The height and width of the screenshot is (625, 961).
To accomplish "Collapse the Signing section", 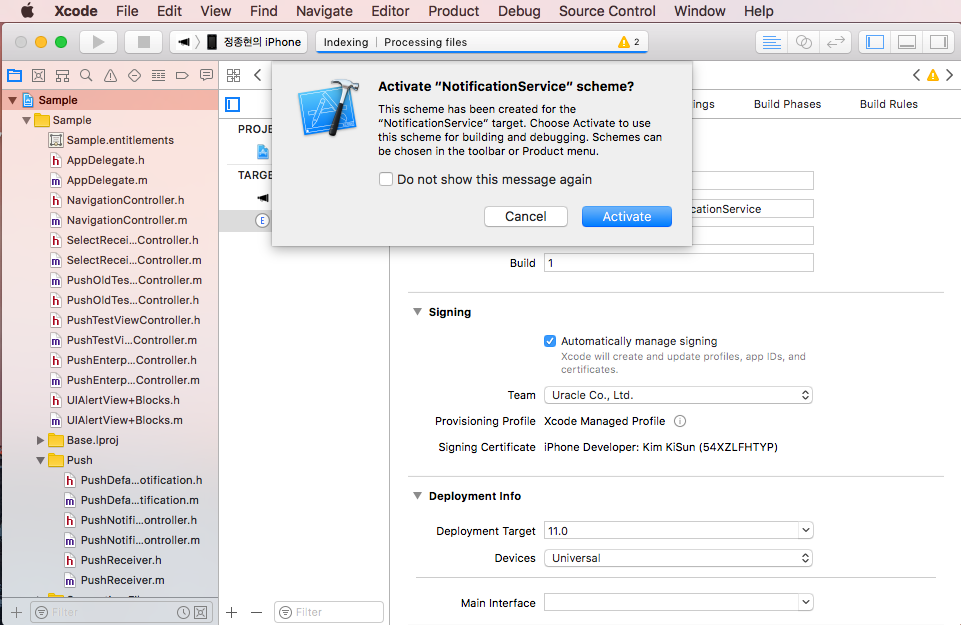I will pyautogui.click(x=417, y=312).
